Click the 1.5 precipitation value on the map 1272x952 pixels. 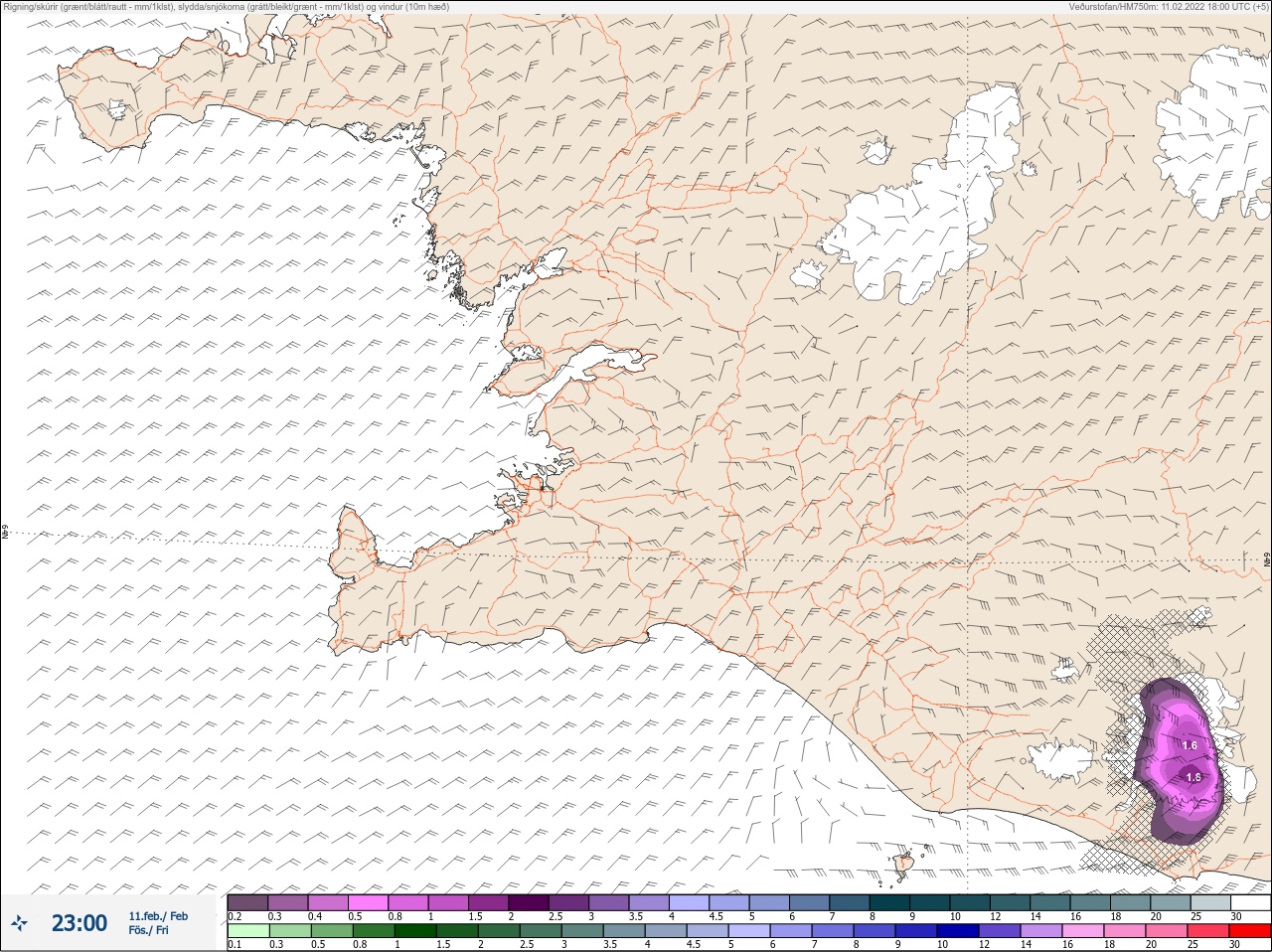(x=1194, y=778)
